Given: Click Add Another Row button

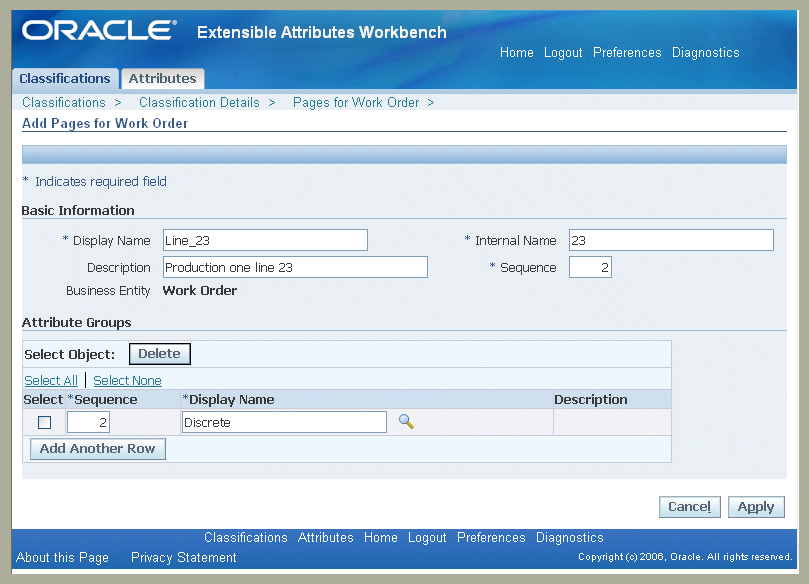Looking at the screenshot, I should click(x=98, y=449).
